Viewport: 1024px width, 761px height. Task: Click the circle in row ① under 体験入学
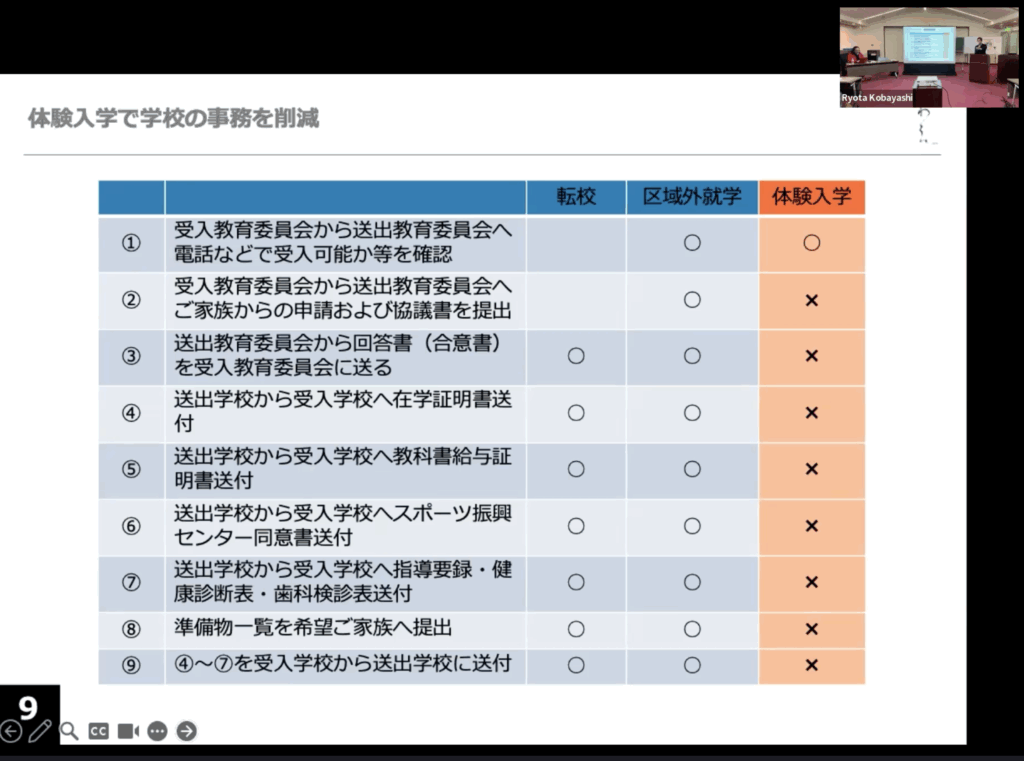click(811, 243)
